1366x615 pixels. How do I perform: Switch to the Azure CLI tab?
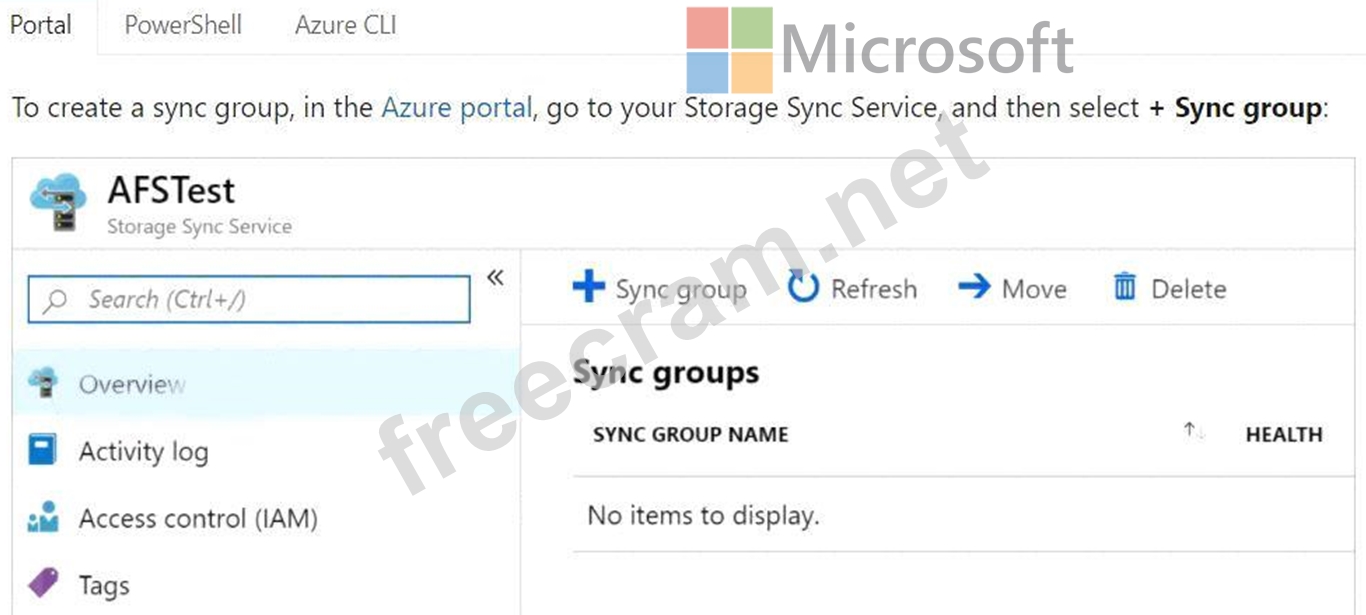(345, 25)
